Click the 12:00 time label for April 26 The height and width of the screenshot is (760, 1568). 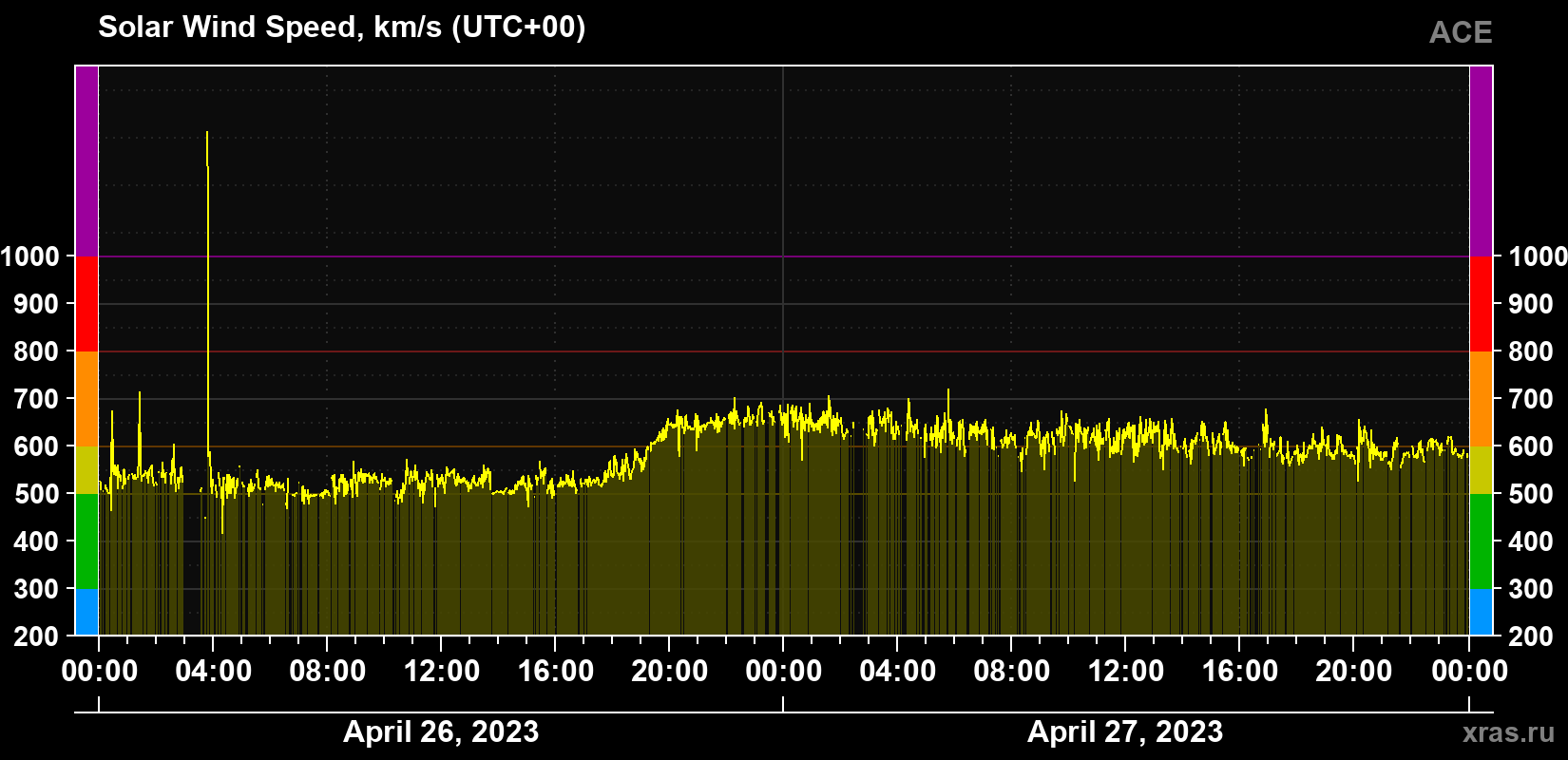(442, 672)
